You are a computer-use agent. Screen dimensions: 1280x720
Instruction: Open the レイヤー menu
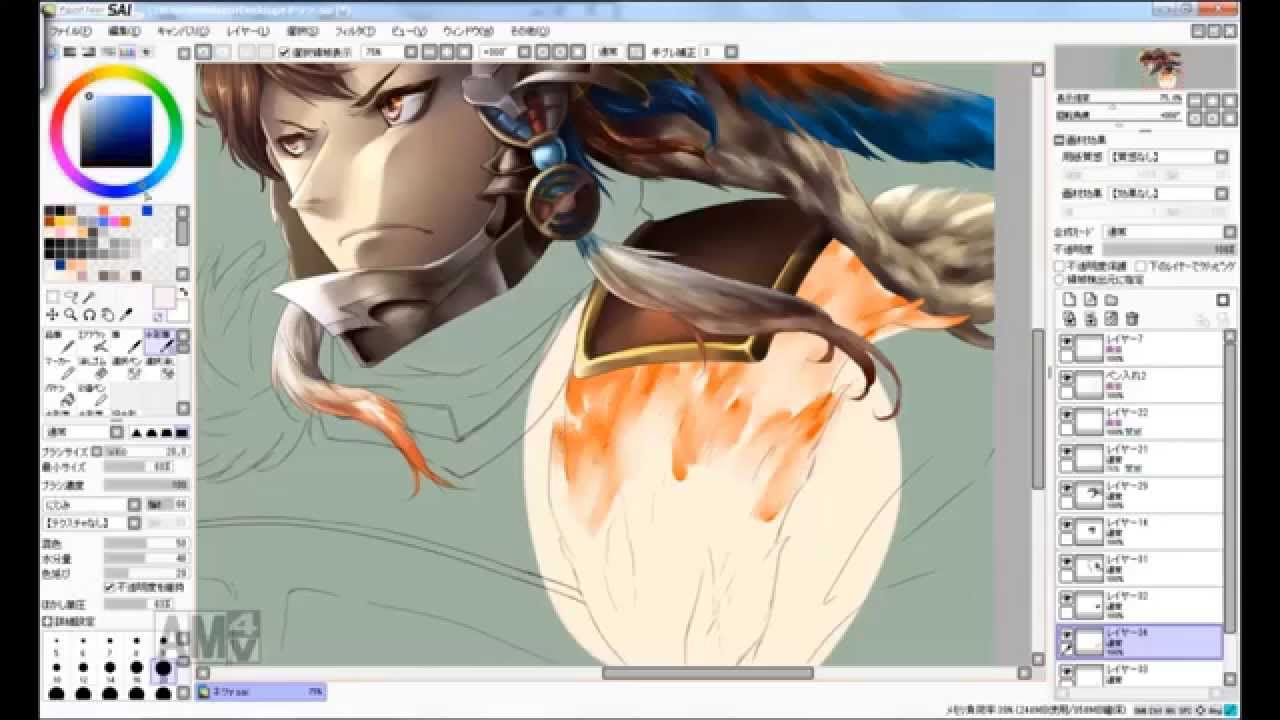247,32
